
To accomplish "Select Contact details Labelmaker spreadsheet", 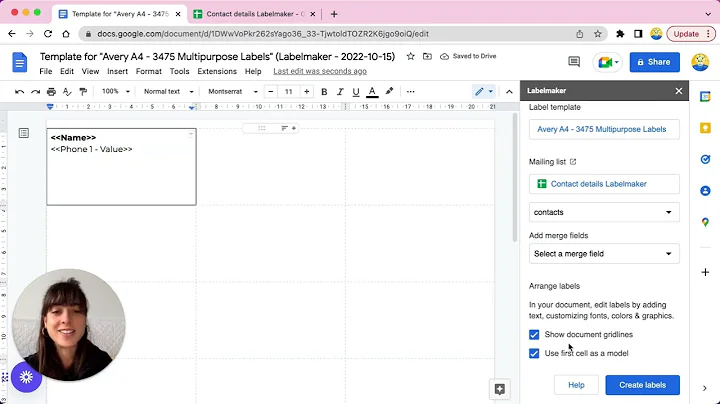I will tap(604, 184).
